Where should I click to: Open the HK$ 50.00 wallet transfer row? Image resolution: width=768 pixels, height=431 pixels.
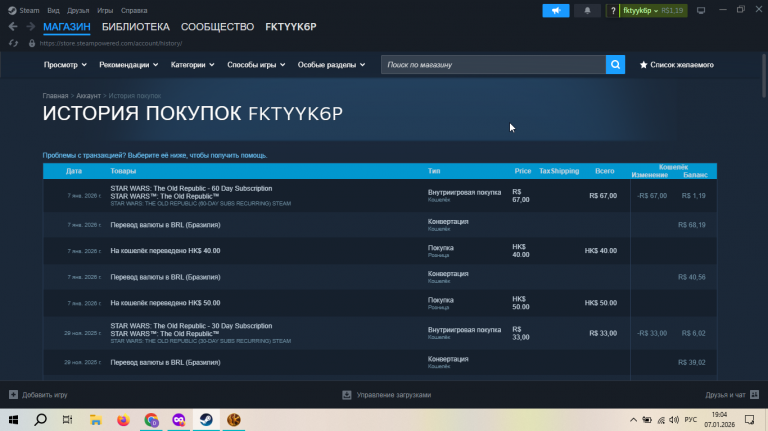(x=380, y=303)
